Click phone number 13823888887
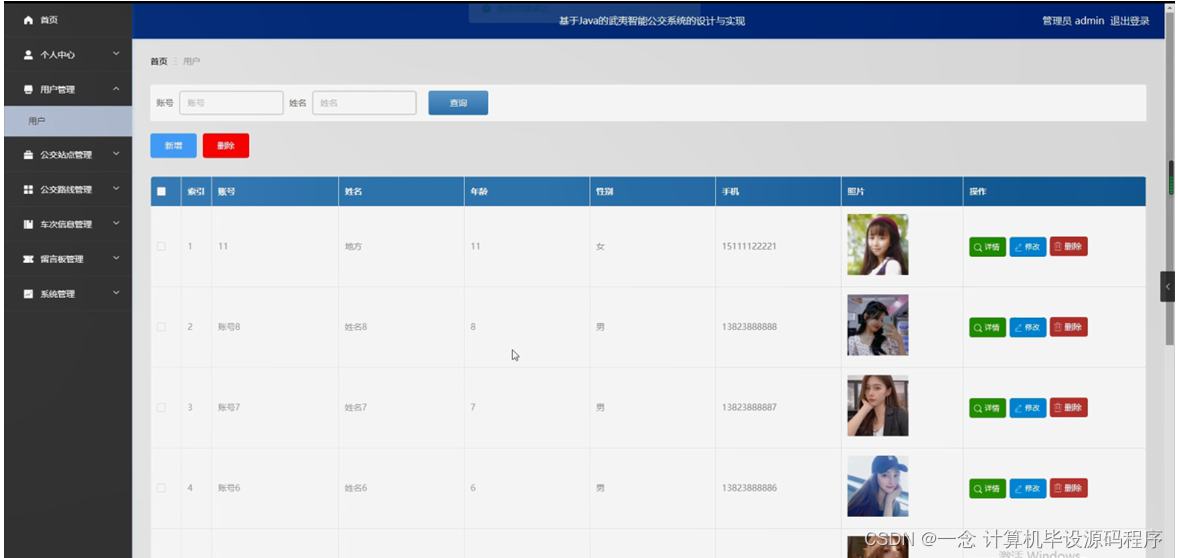1178x558 pixels. 749,407
